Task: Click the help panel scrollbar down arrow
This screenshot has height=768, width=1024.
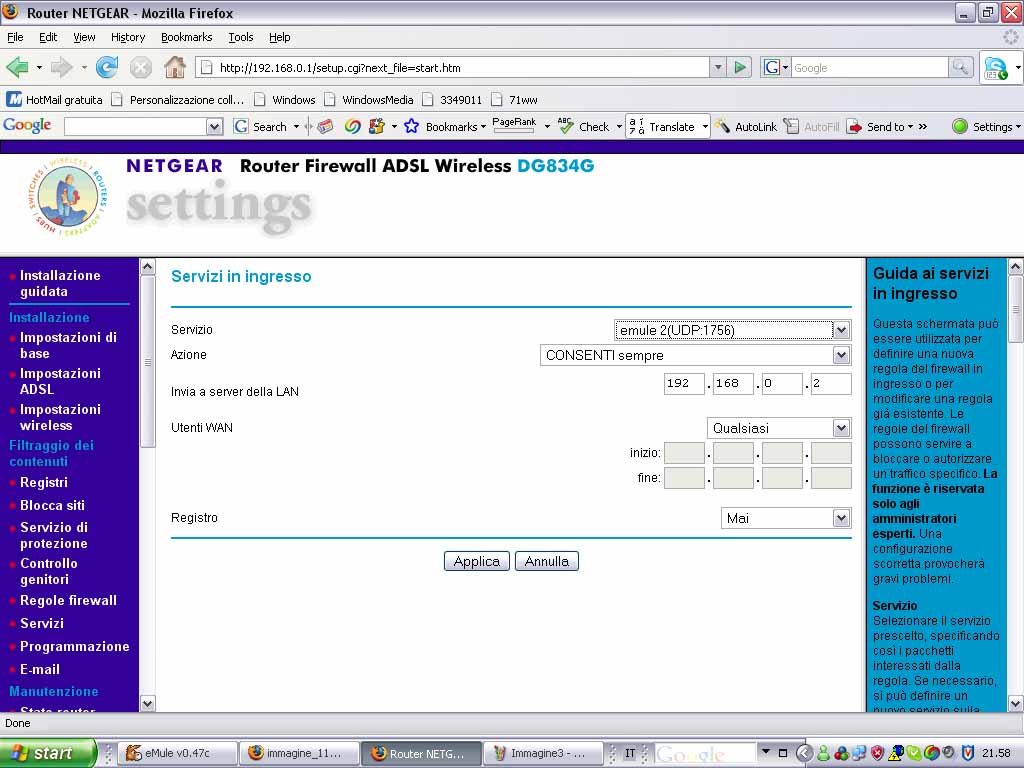Action: pyautogui.click(x=1016, y=703)
